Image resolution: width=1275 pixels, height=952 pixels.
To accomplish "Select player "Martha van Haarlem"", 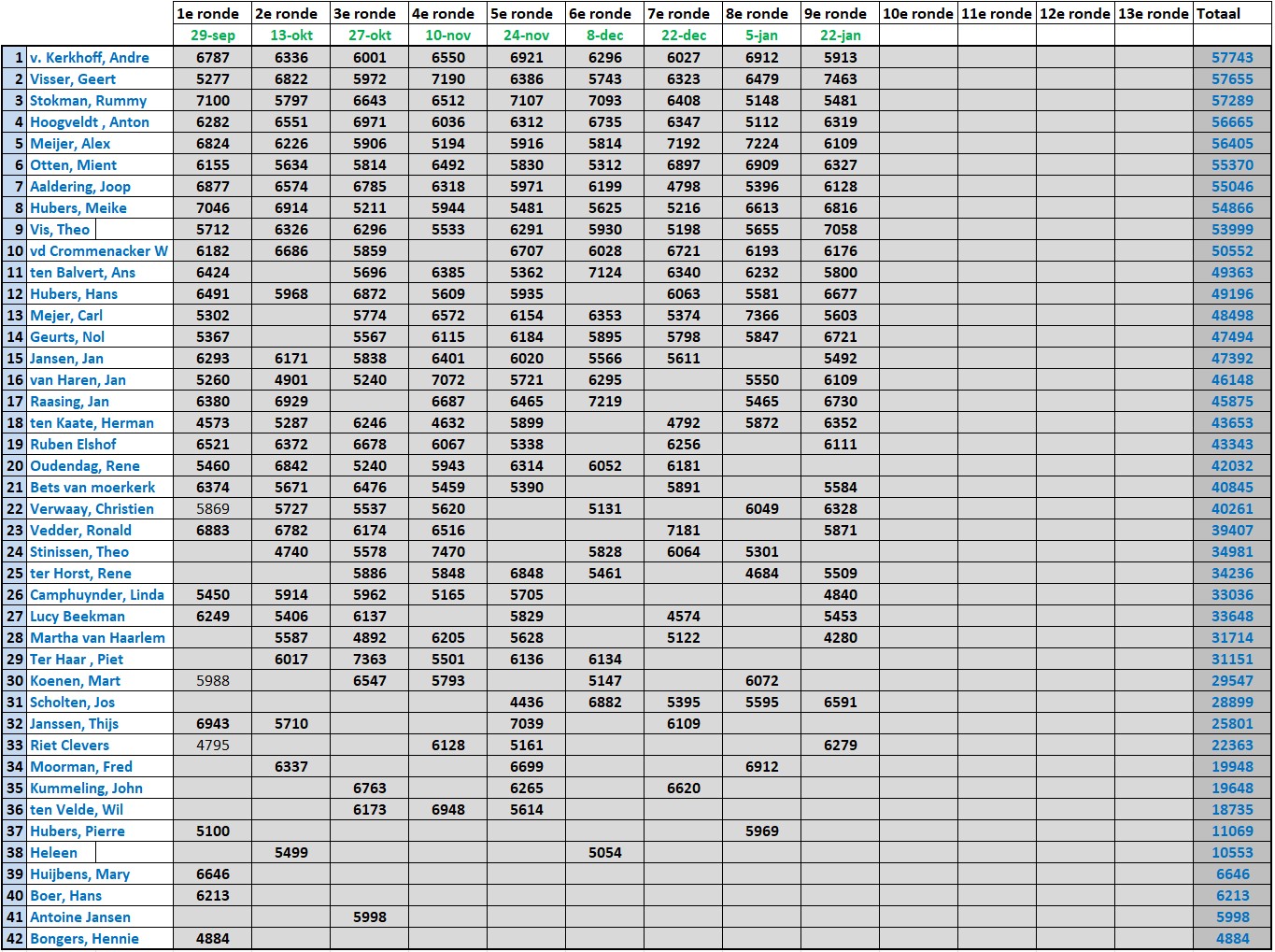I will 97,637.
